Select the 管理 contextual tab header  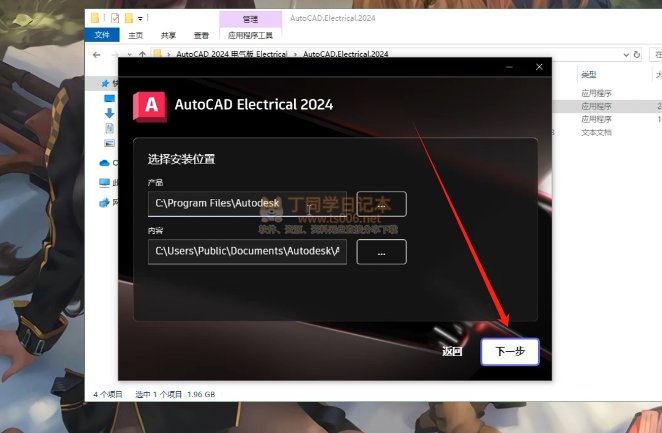[250, 19]
